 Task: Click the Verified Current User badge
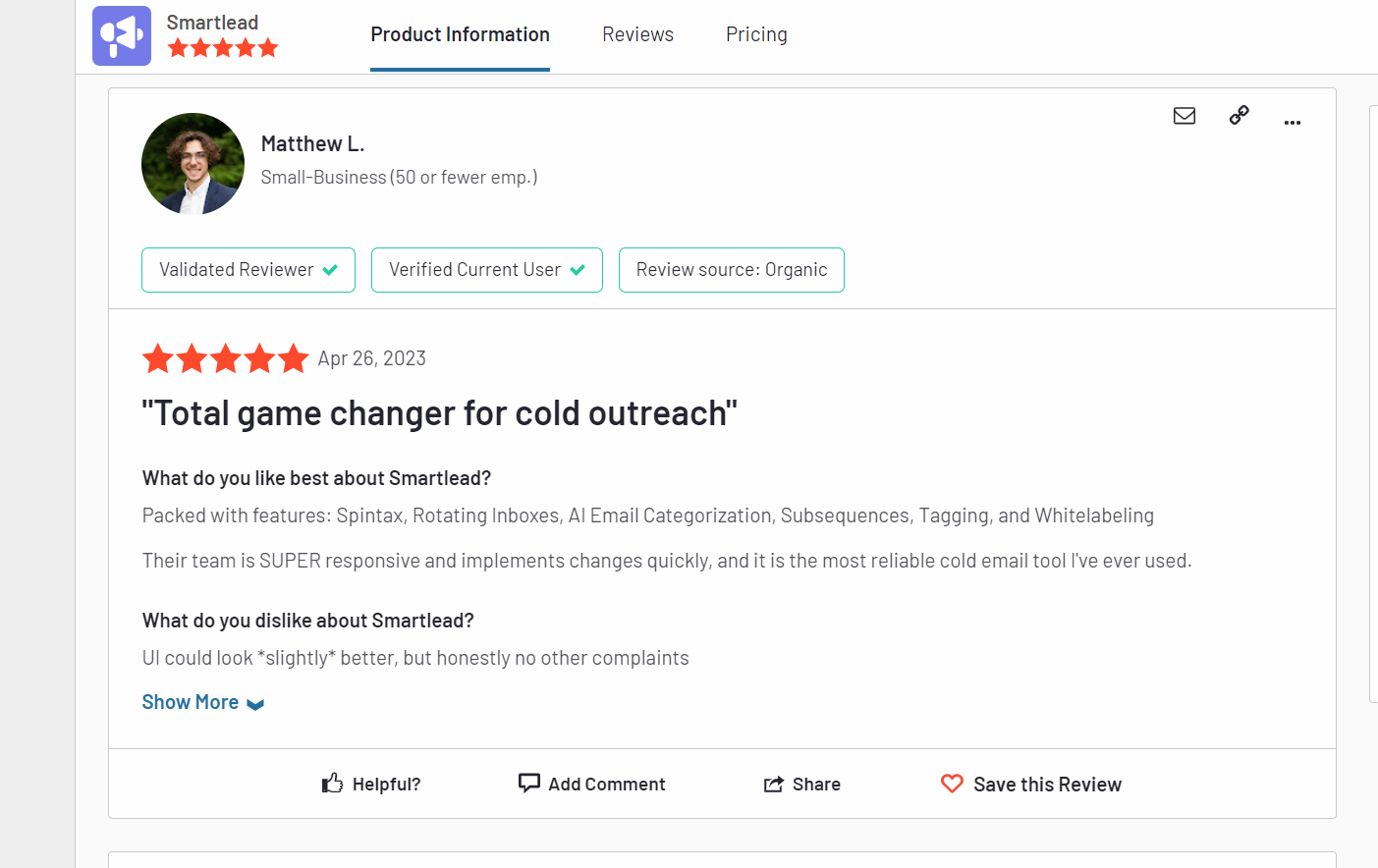tap(487, 270)
